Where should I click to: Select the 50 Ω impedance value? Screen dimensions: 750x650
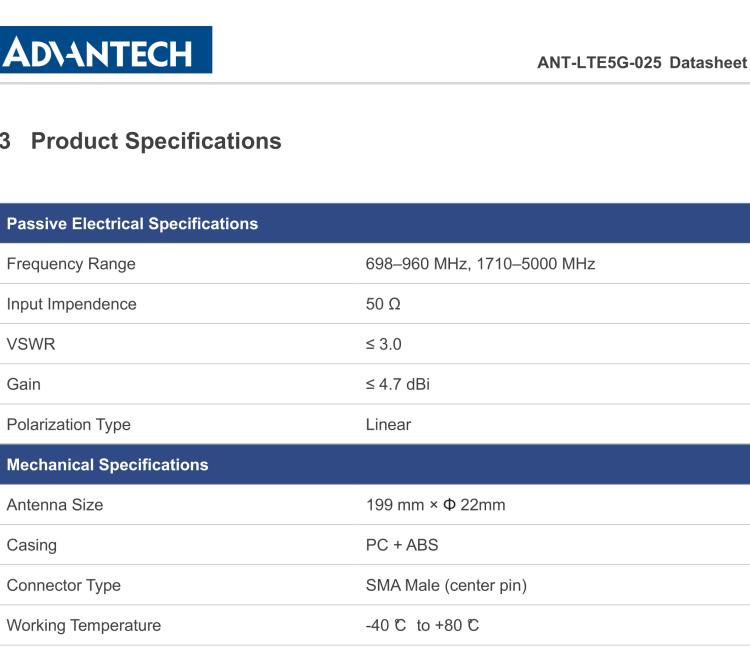click(x=383, y=304)
